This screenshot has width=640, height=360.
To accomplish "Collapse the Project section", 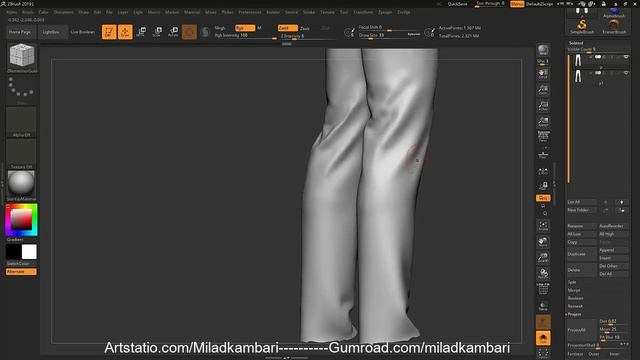I will coord(574,314).
